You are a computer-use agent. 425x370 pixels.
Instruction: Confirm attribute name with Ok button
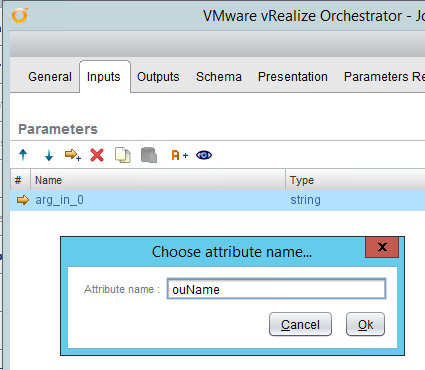(x=365, y=324)
